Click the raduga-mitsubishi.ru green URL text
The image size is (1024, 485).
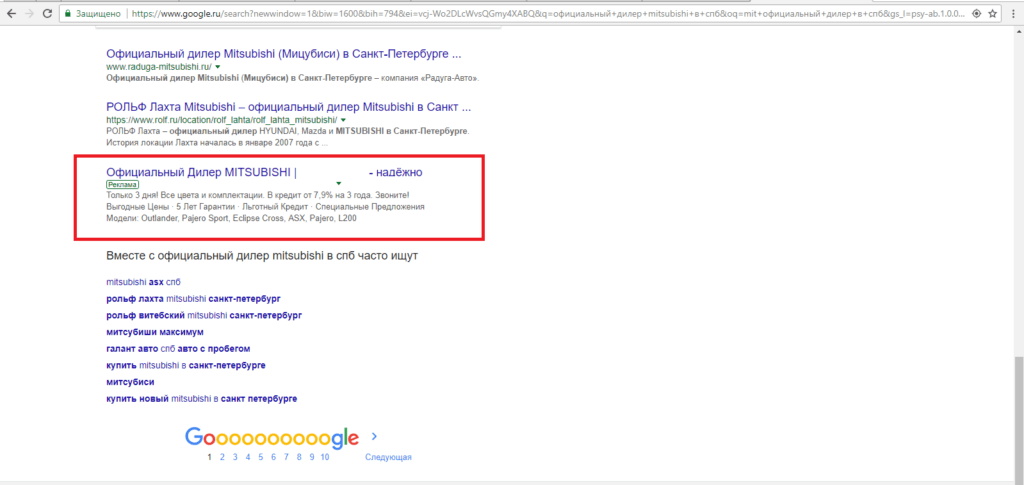point(159,67)
